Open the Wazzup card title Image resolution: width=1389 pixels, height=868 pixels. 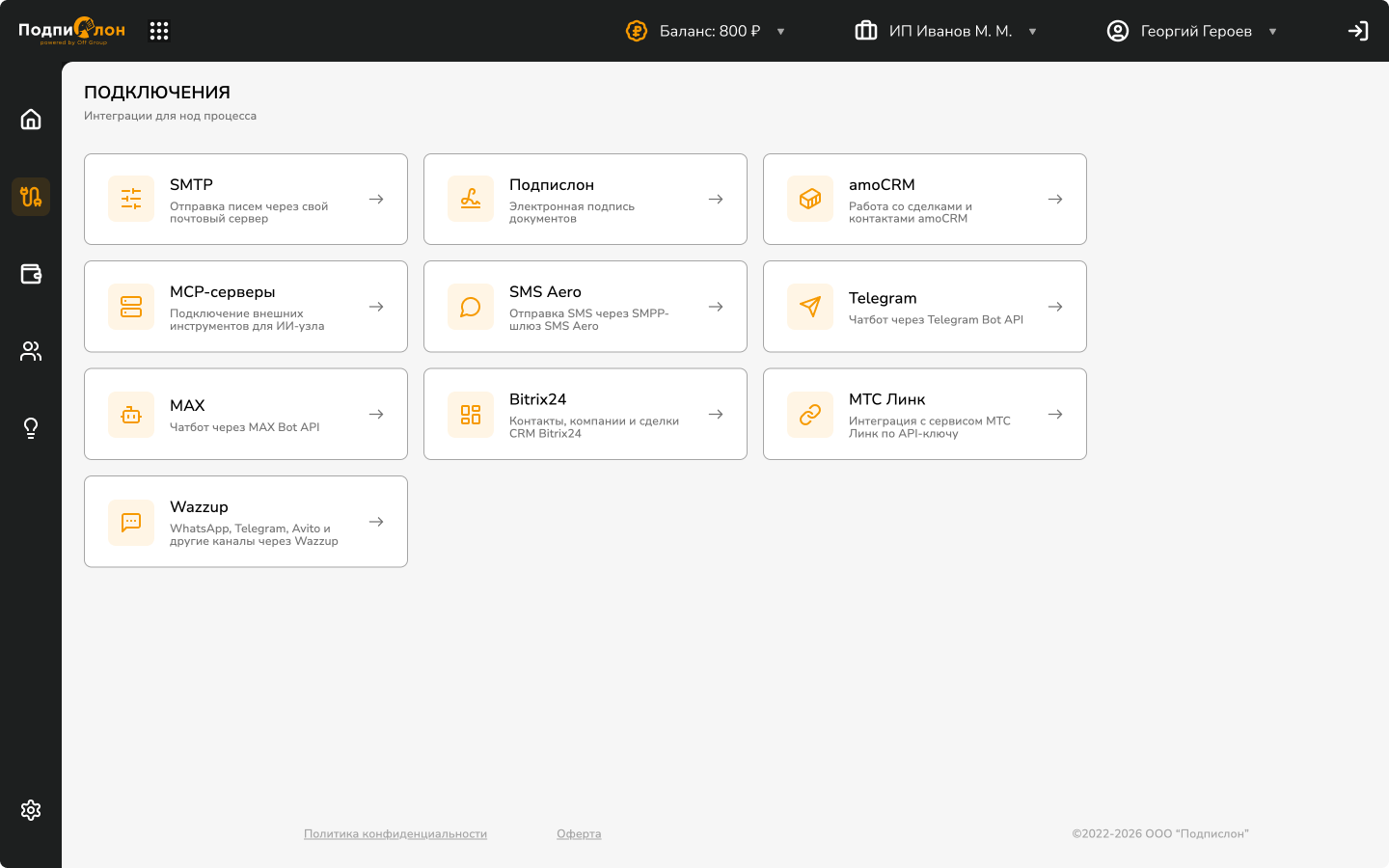click(x=199, y=506)
